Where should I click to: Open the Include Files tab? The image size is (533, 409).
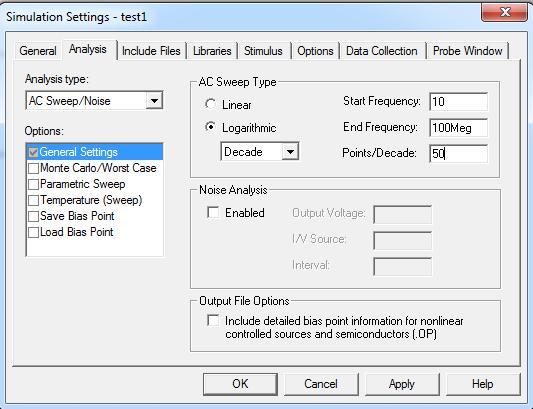tap(151, 51)
